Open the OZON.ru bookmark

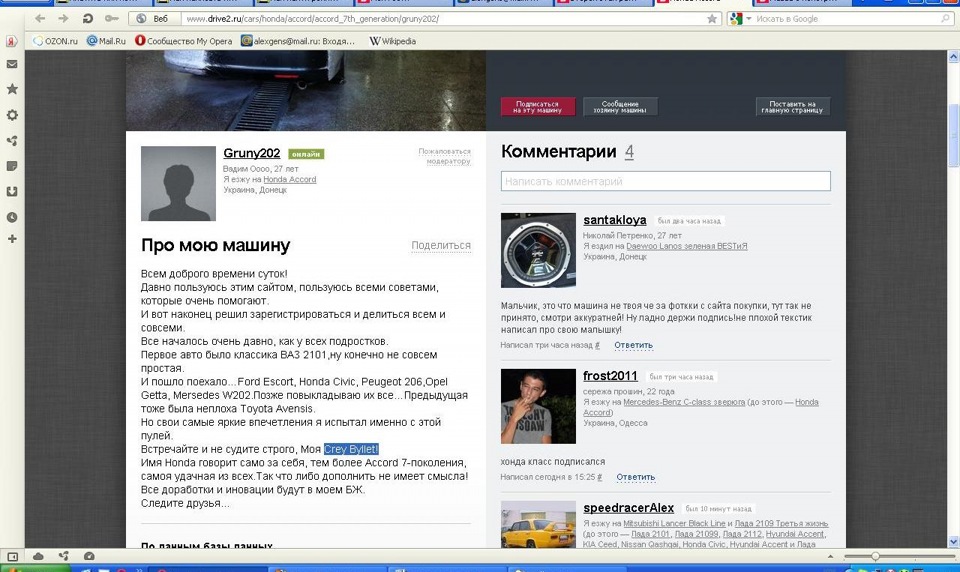coord(55,41)
